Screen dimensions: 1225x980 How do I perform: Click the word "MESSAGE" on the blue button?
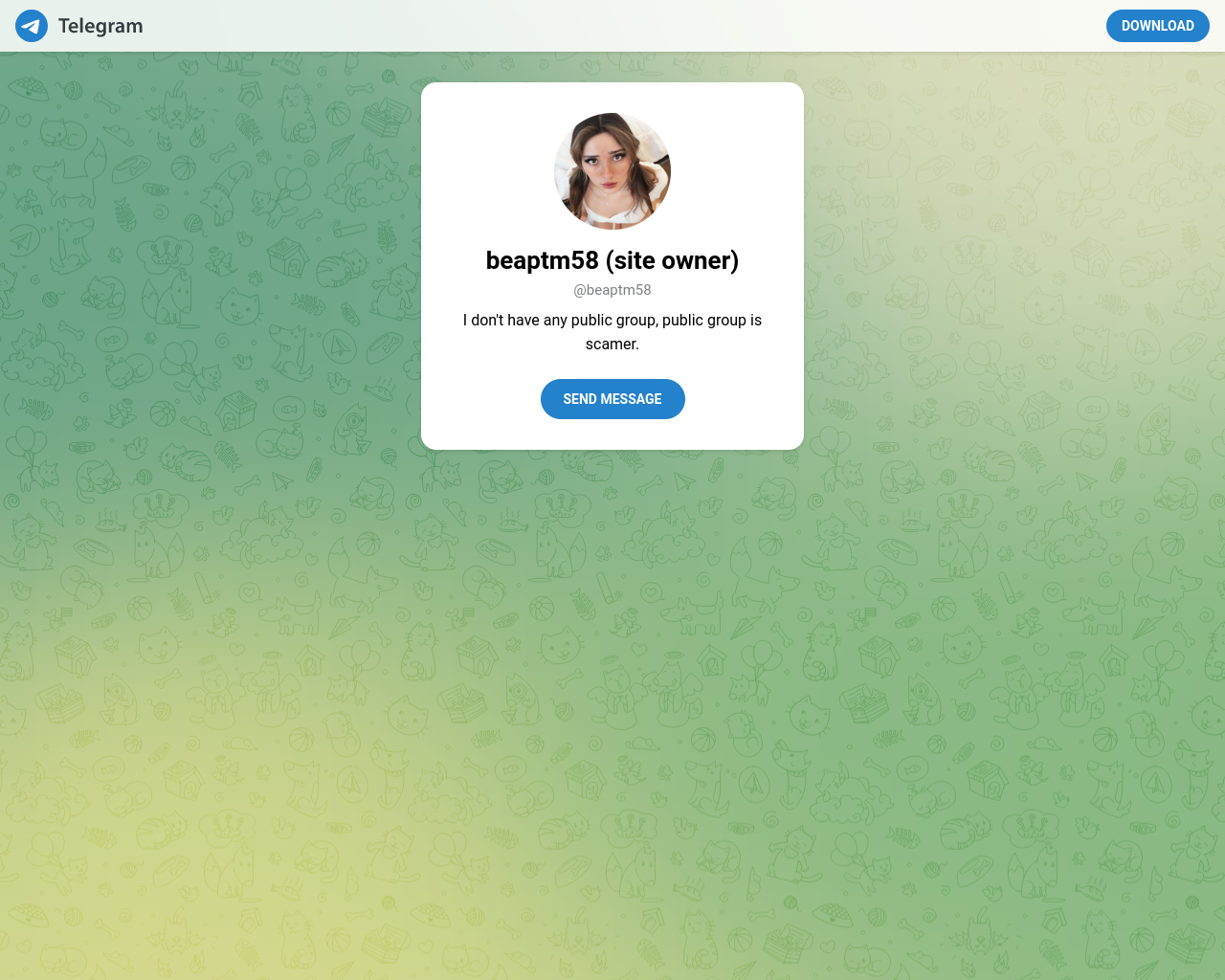click(x=632, y=399)
